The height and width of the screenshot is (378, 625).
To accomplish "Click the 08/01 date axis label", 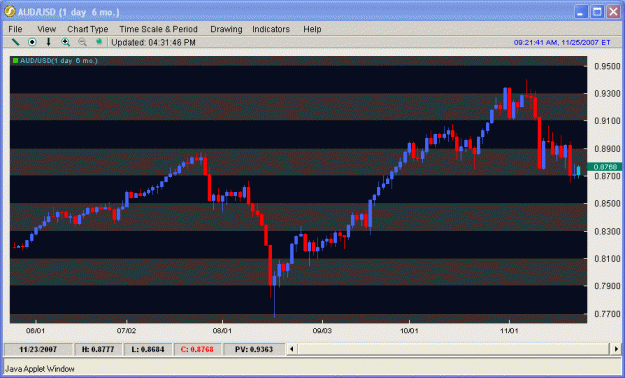I will point(222,331).
